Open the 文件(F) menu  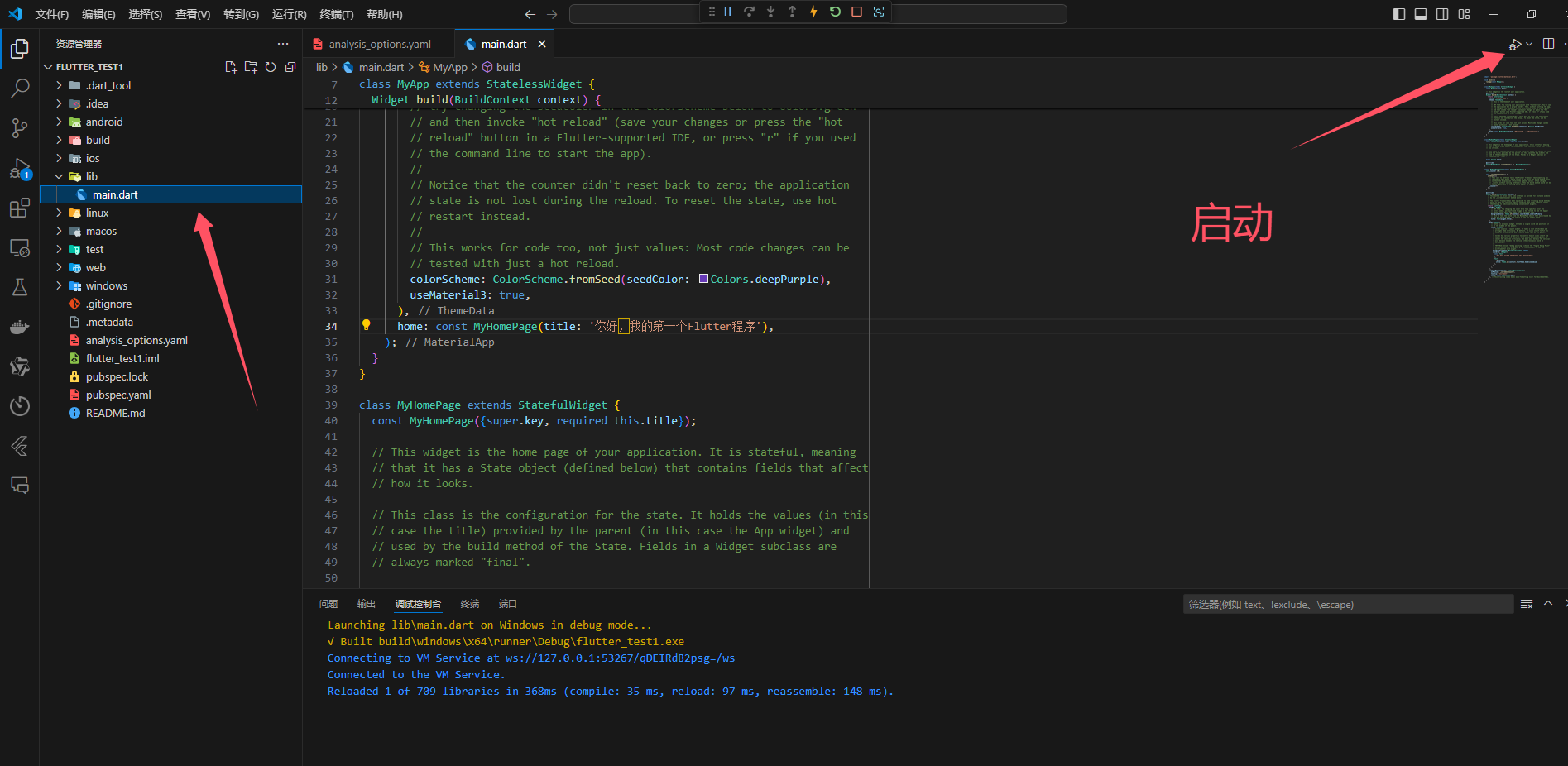(52, 14)
